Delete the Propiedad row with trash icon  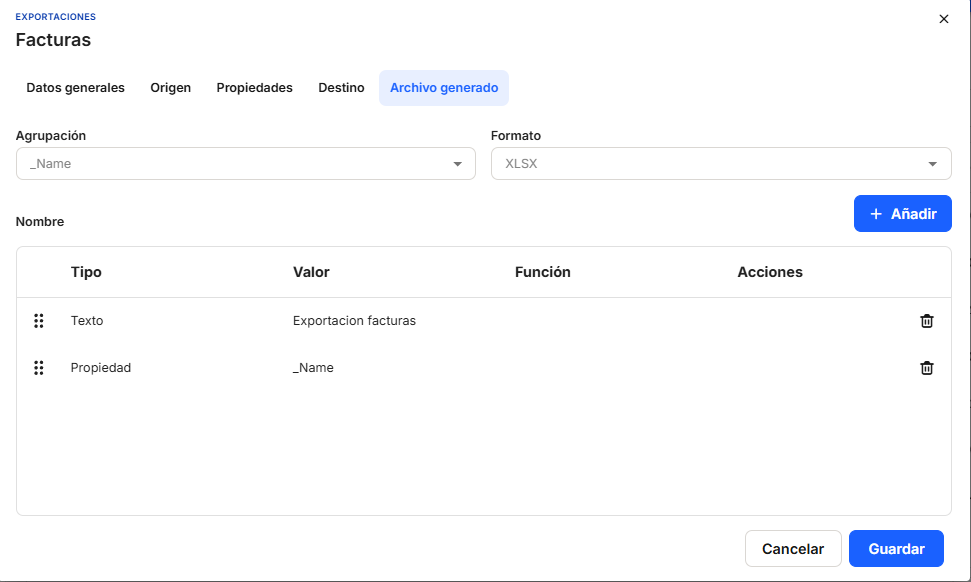[926, 368]
